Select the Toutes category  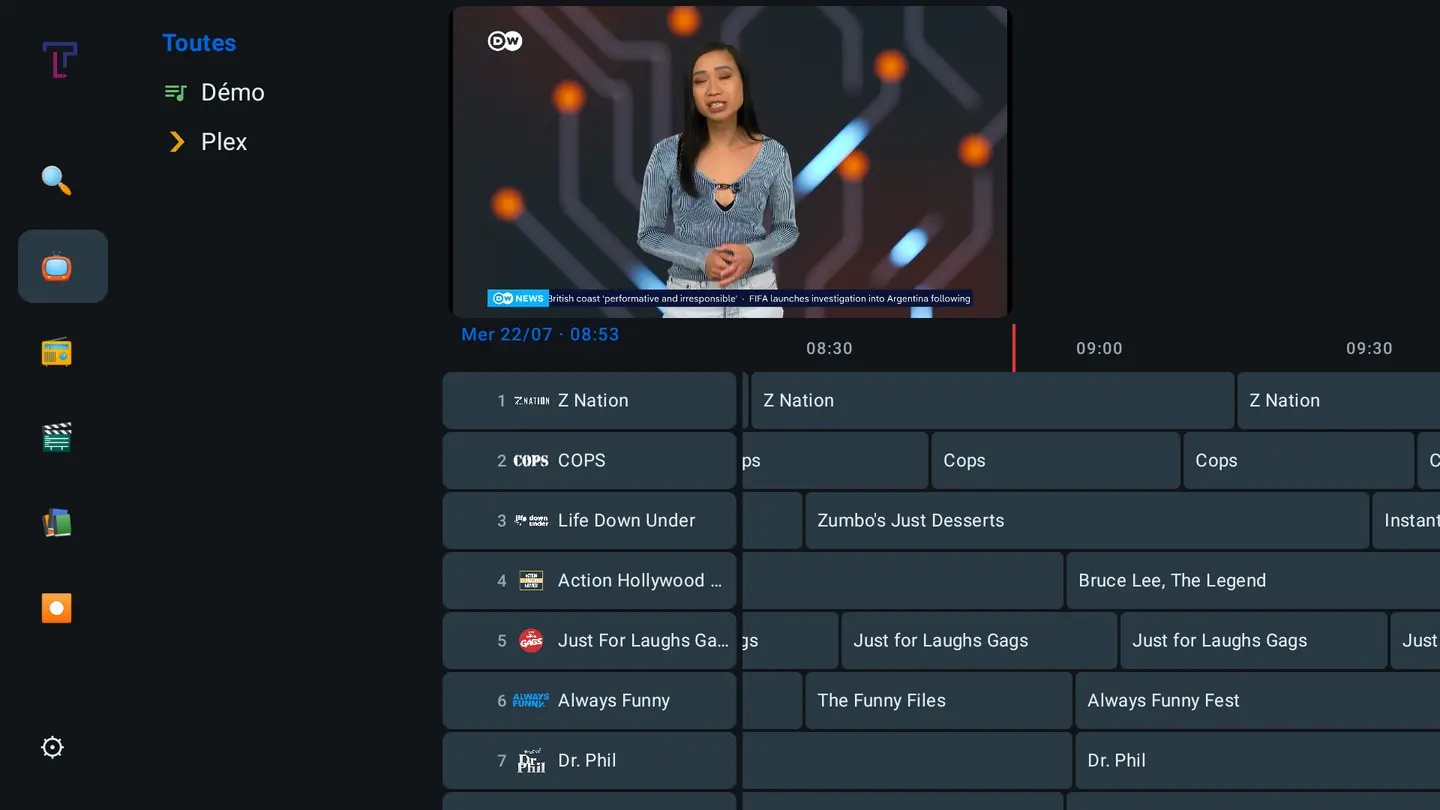coord(199,43)
